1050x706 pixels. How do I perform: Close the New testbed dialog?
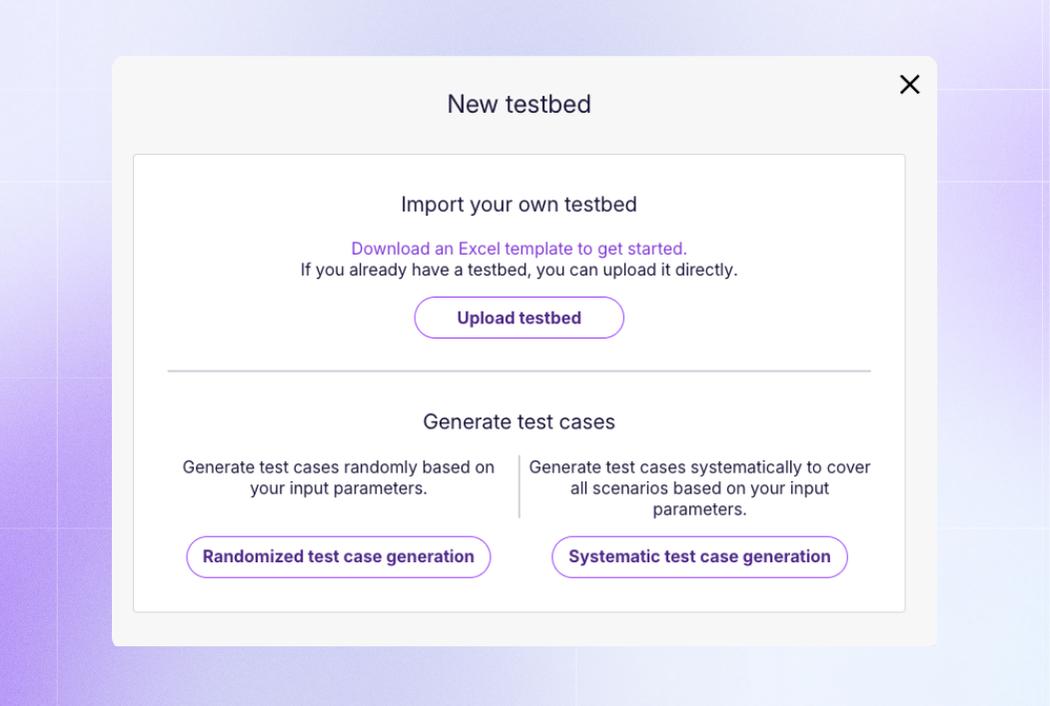[909, 85]
